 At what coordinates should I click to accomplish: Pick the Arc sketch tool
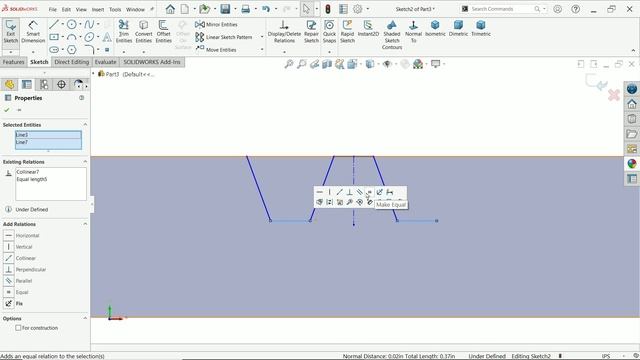71,37
